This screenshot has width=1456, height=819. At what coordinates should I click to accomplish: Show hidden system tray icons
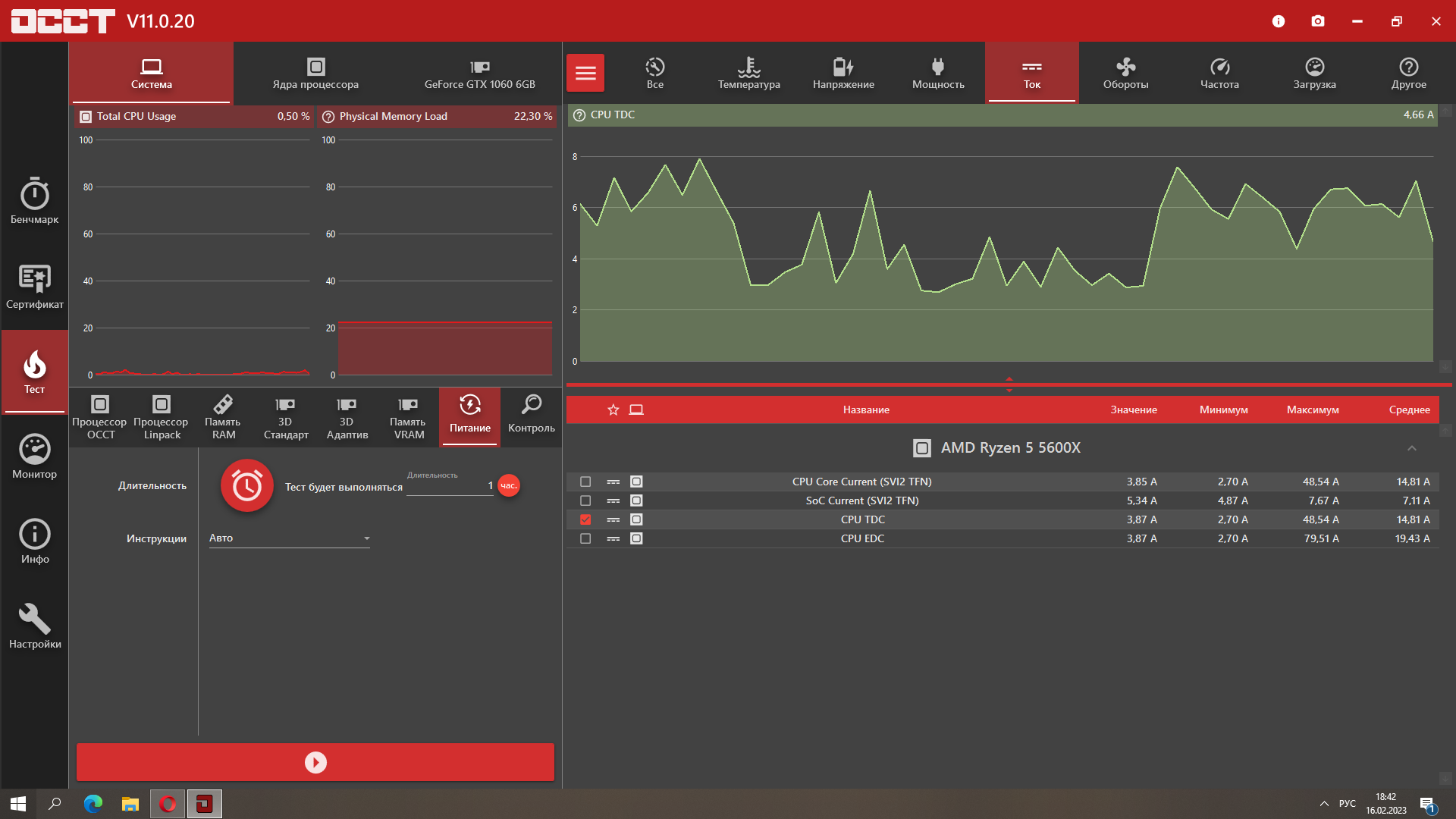coord(1324,804)
